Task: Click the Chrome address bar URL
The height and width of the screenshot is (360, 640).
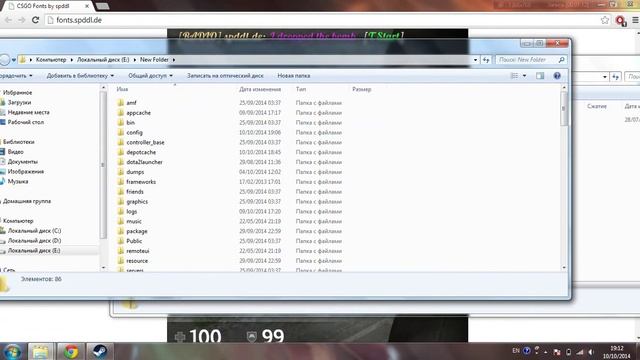Action: coord(79,20)
